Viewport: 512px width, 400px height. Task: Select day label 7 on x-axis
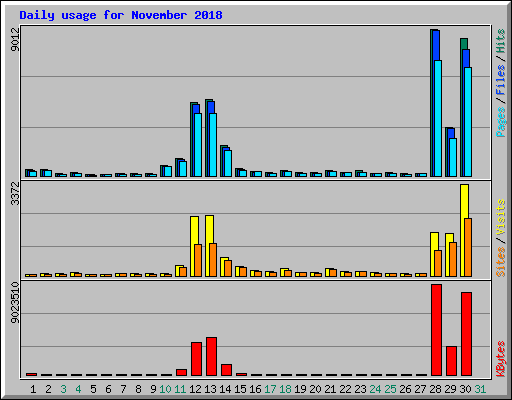123,389
